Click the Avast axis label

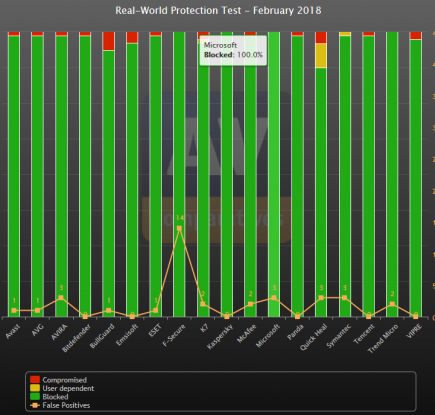pyautogui.click(x=13, y=331)
